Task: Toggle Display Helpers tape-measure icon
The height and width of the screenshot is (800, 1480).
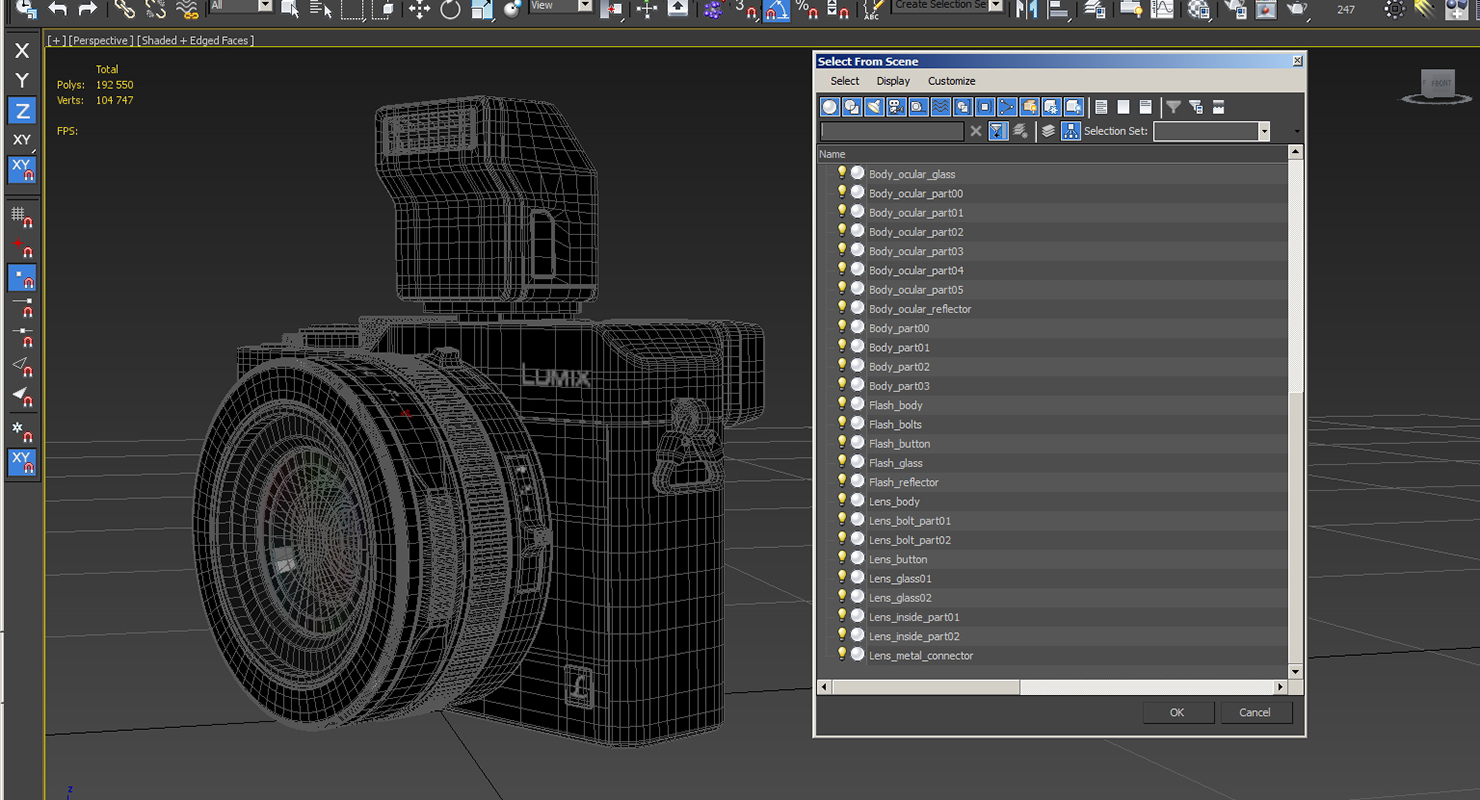Action: pyautogui.click(x=918, y=107)
